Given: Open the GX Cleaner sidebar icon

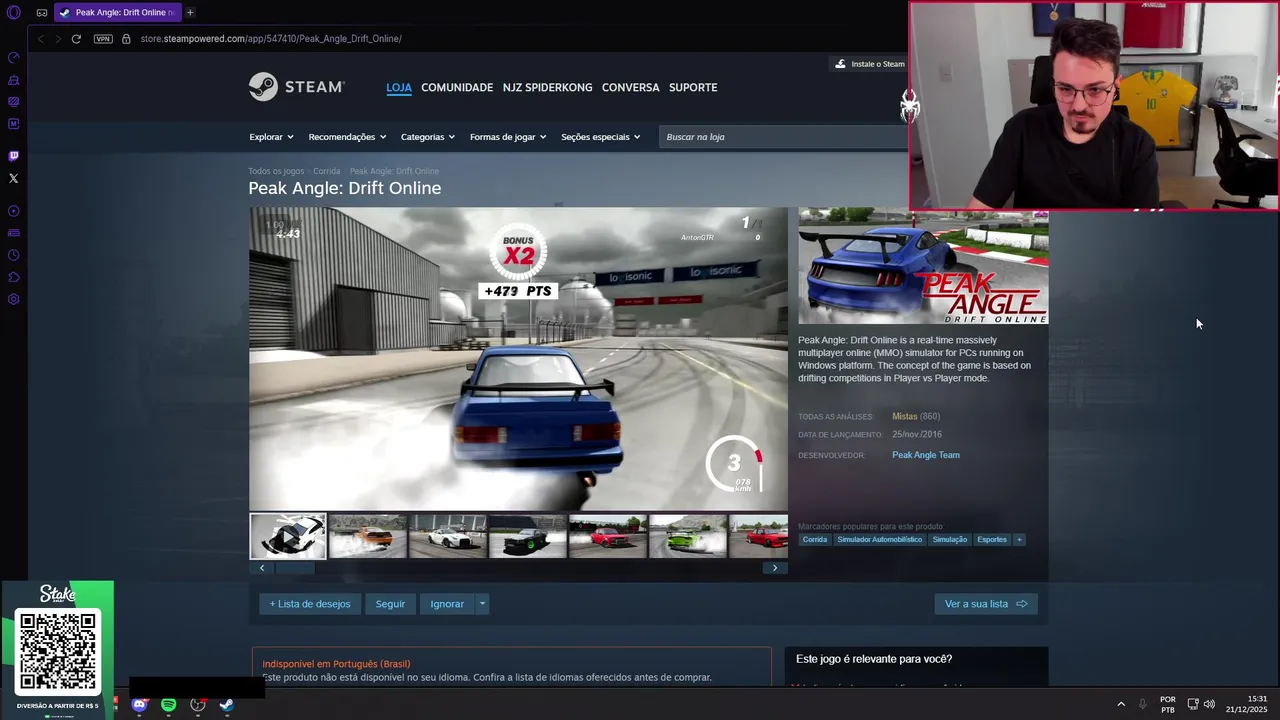Looking at the screenshot, I should click(13, 80).
